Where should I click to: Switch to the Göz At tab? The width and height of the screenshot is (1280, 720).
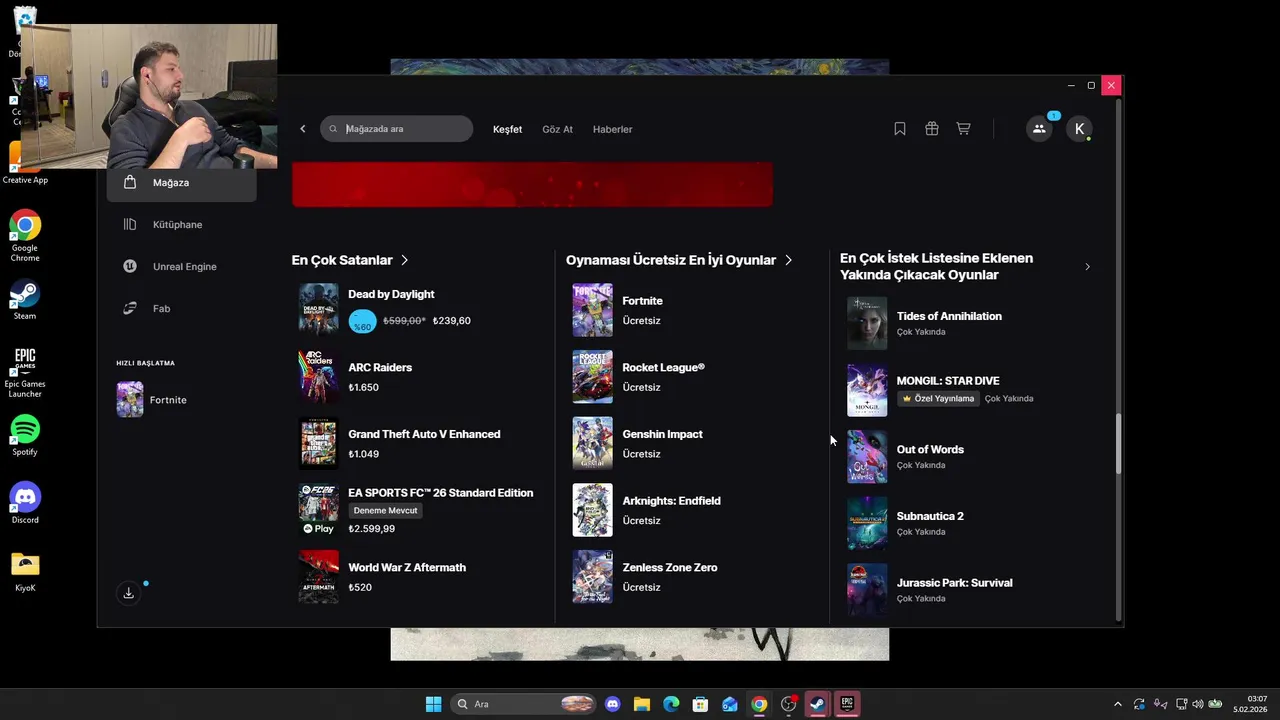click(x=557, y=129)
